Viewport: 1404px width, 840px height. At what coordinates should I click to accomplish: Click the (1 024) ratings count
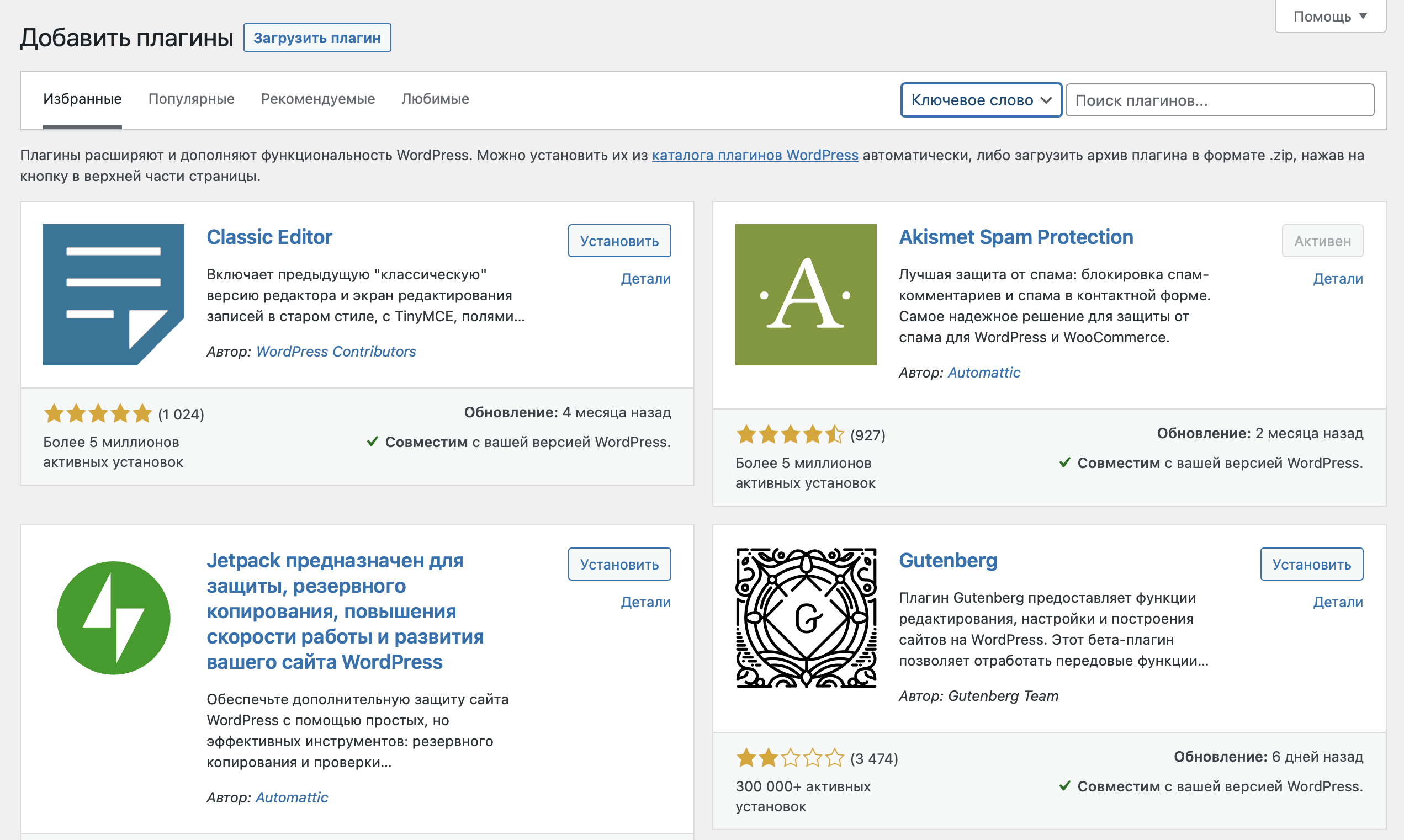pyautogui.click(x=181, y=414)
